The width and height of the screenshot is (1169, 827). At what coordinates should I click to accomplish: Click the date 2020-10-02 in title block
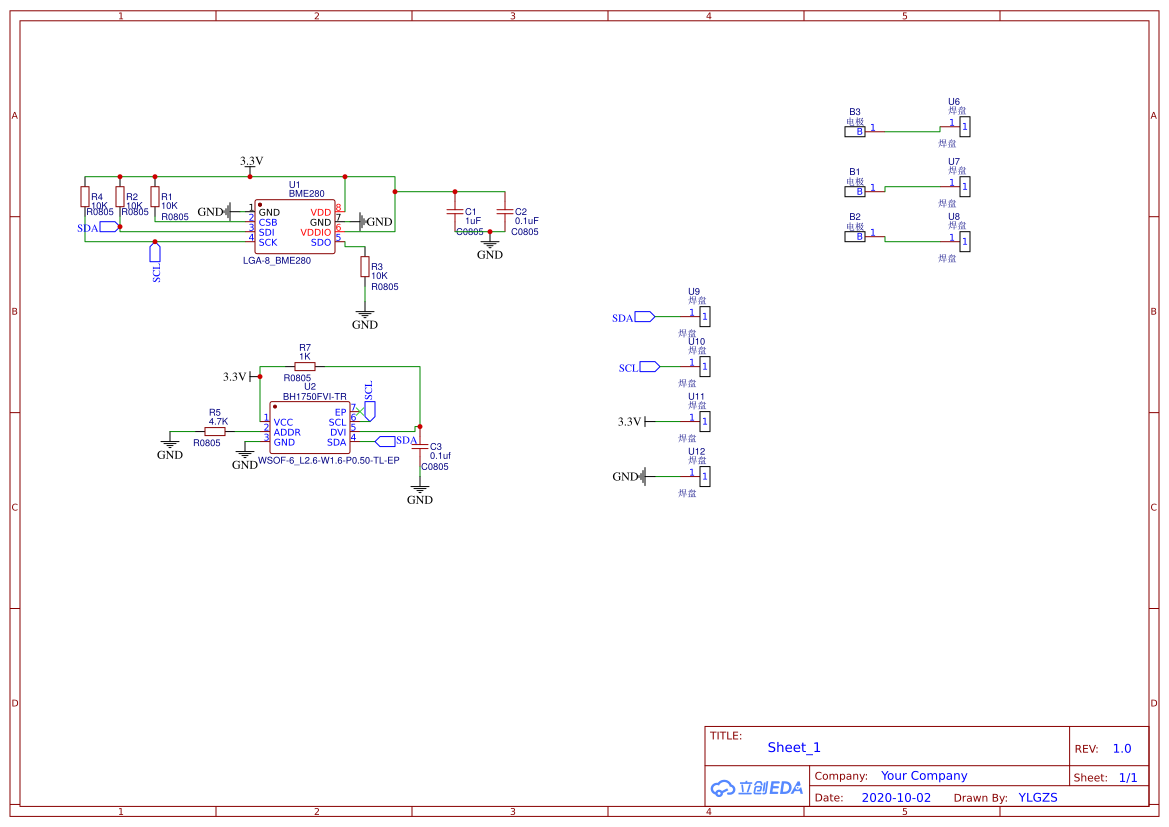pyautogui.click(x=896, y=798)
